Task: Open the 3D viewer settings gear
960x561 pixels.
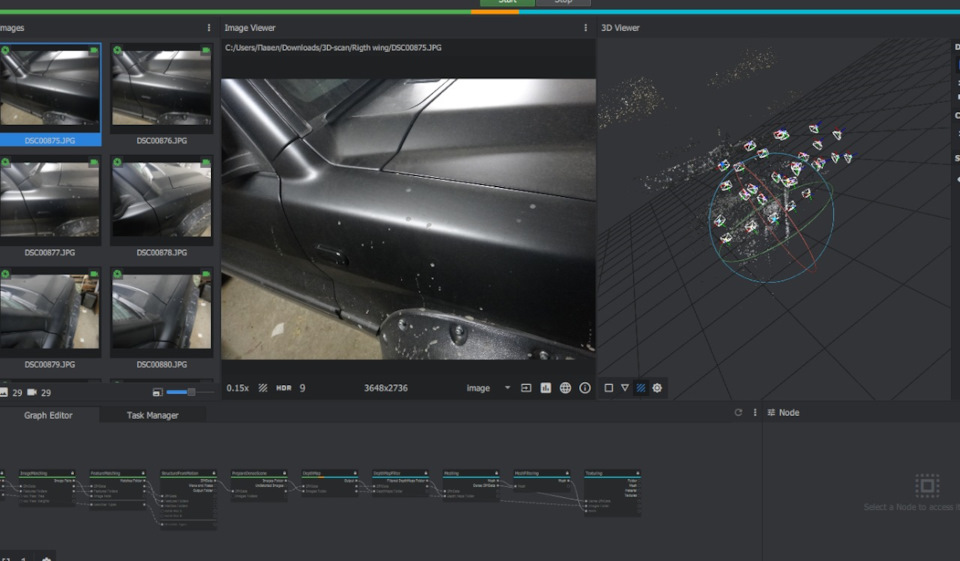Action: pos(657,388)
